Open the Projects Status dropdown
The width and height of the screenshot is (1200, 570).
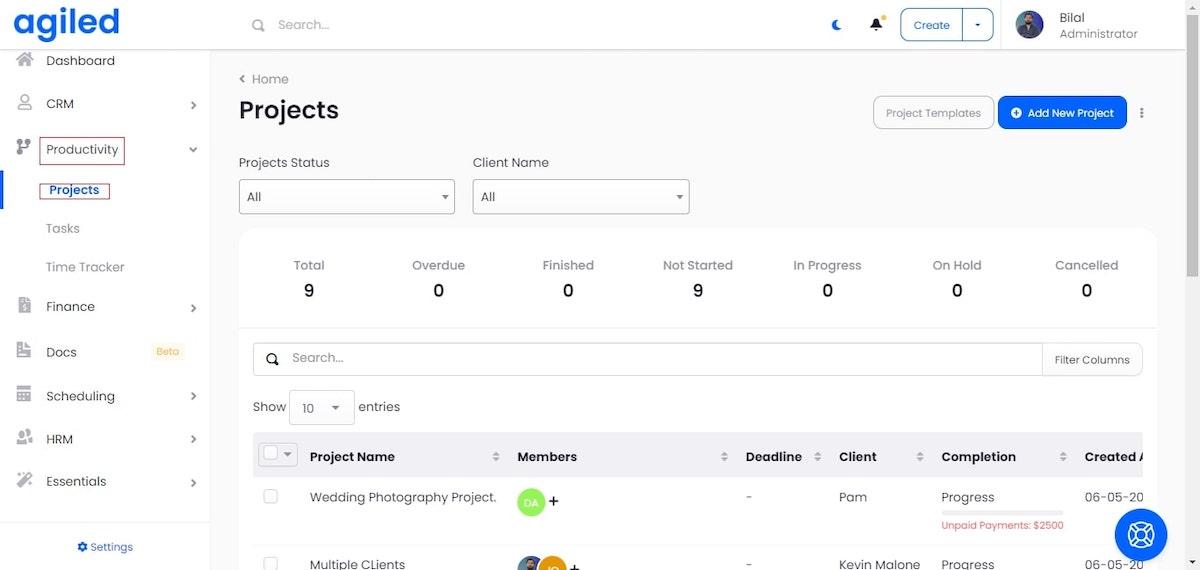(x=346, y=197)
